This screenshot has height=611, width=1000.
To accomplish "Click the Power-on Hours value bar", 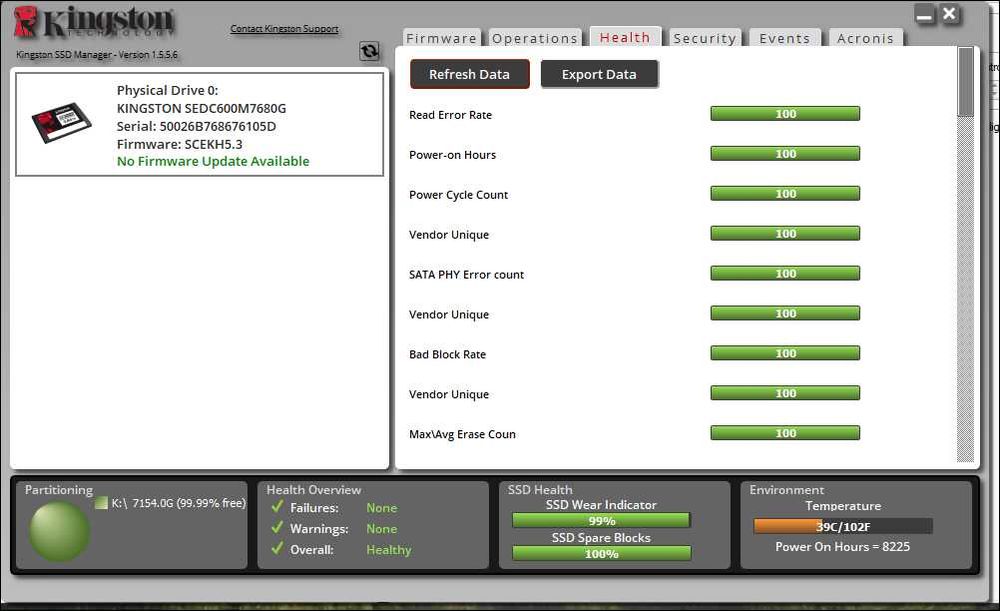I will (785, 154).
